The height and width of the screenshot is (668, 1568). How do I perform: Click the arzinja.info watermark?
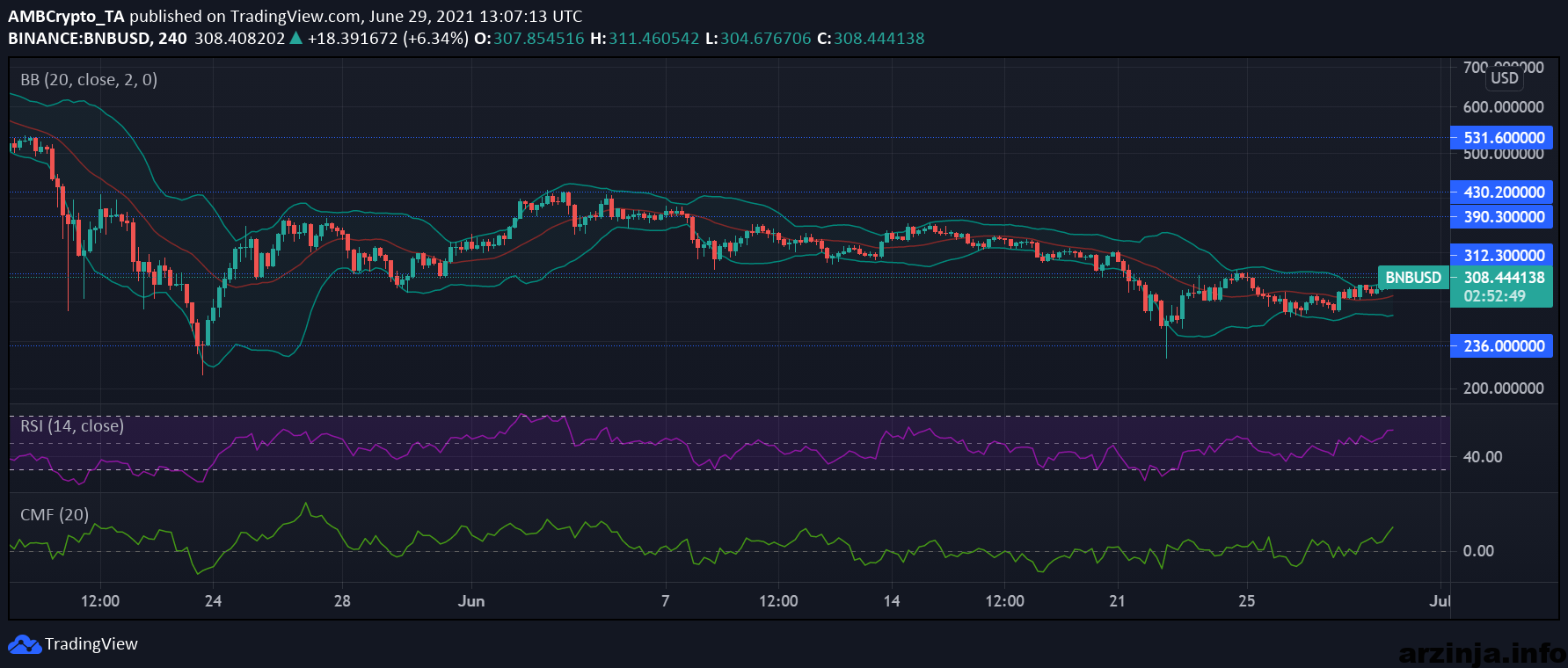tap(1482, 653)
